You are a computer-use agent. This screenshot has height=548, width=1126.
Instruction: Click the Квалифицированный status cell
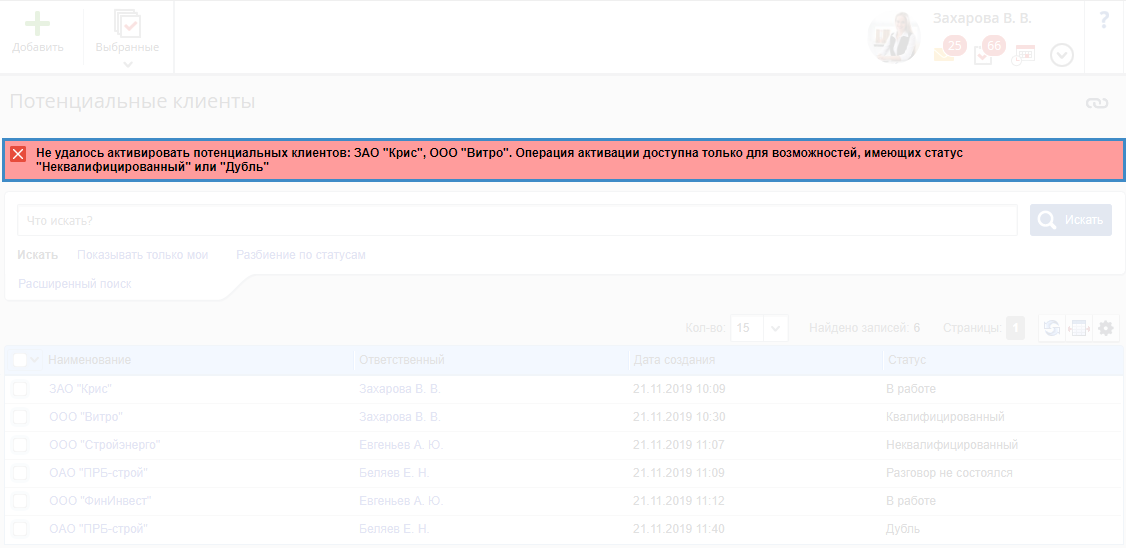click(x=945, y=417)
